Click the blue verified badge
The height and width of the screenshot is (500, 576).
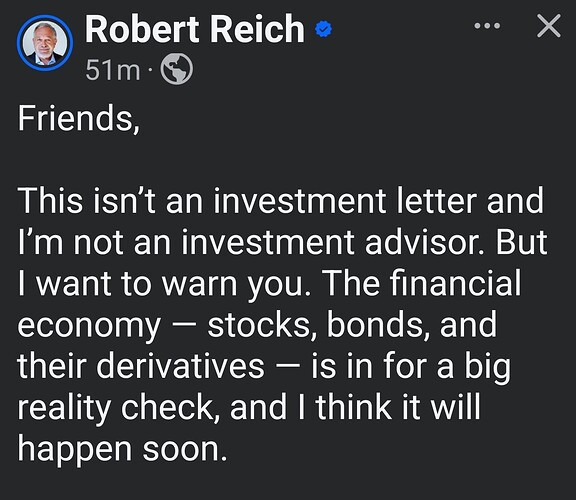pos(323,29)
